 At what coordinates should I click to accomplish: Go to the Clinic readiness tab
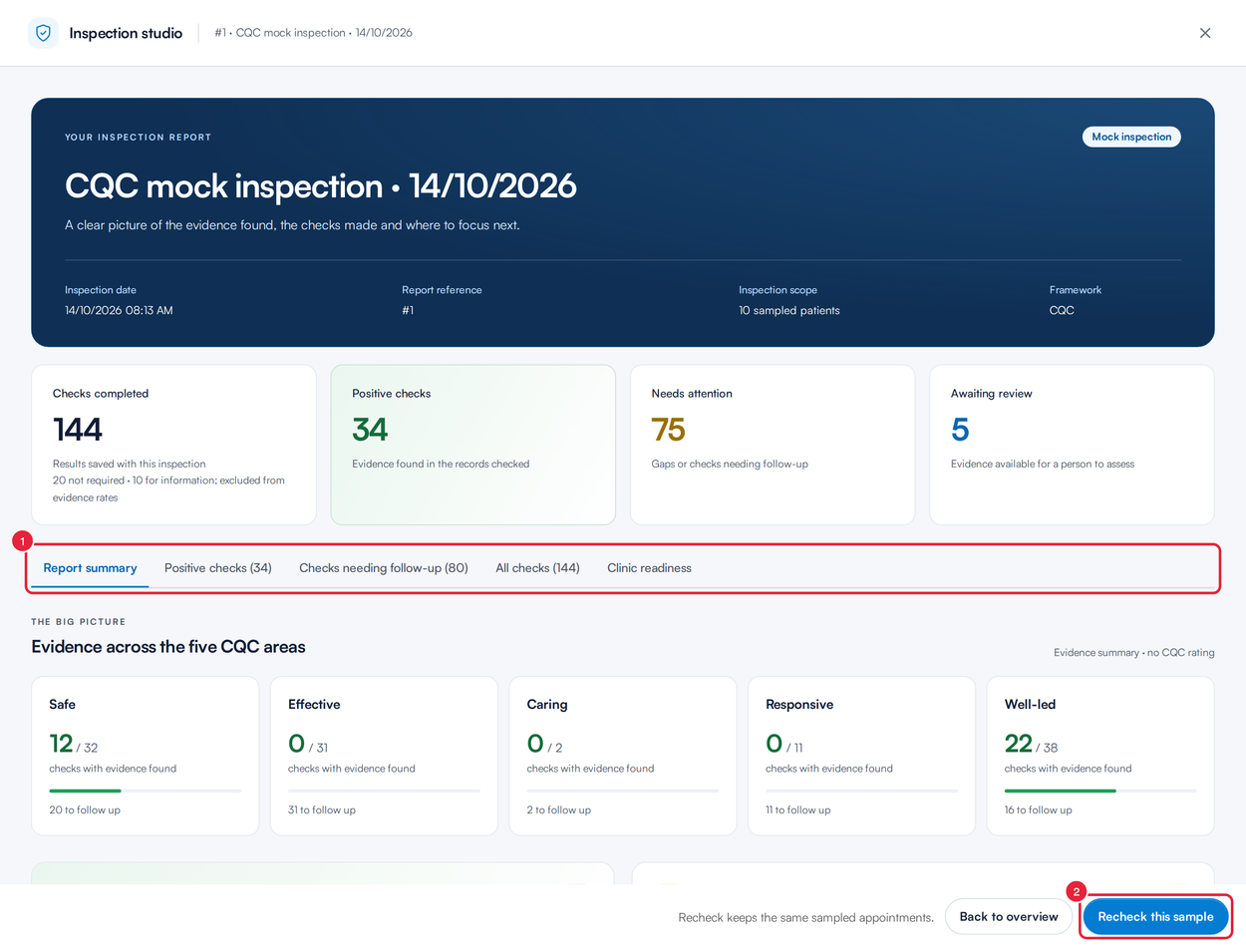coord(649,568)
